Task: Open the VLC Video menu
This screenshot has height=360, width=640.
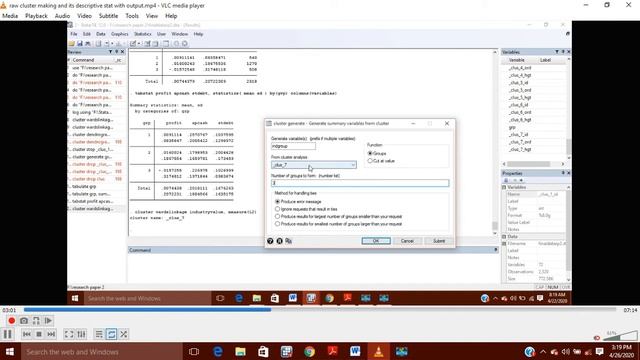Action: tap(84, 16)
